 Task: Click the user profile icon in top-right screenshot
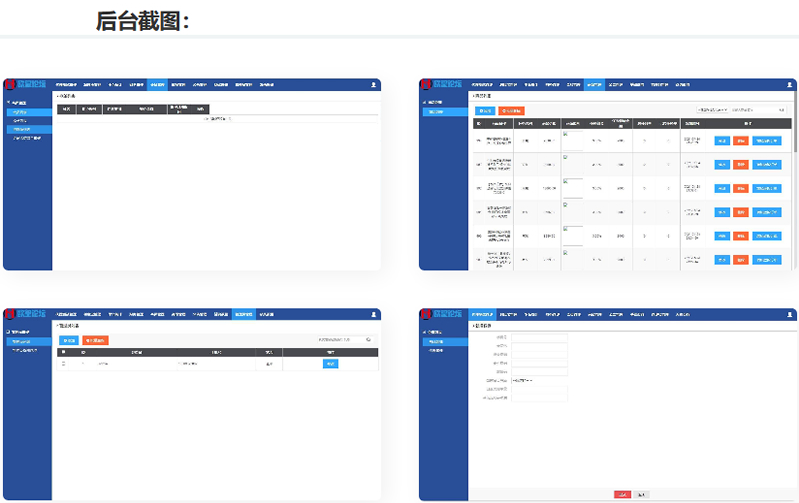click(791, 85)
